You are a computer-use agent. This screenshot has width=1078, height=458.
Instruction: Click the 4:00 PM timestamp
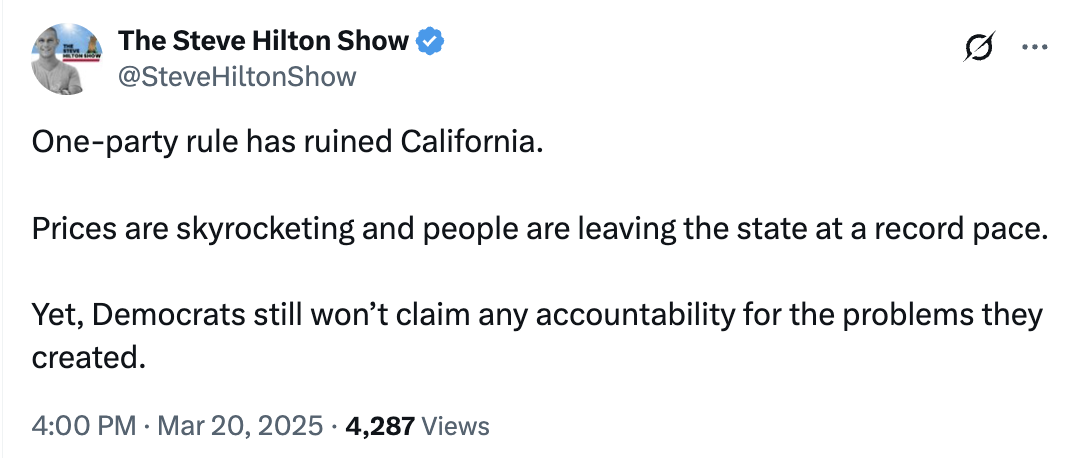click(x=84, y=426)
